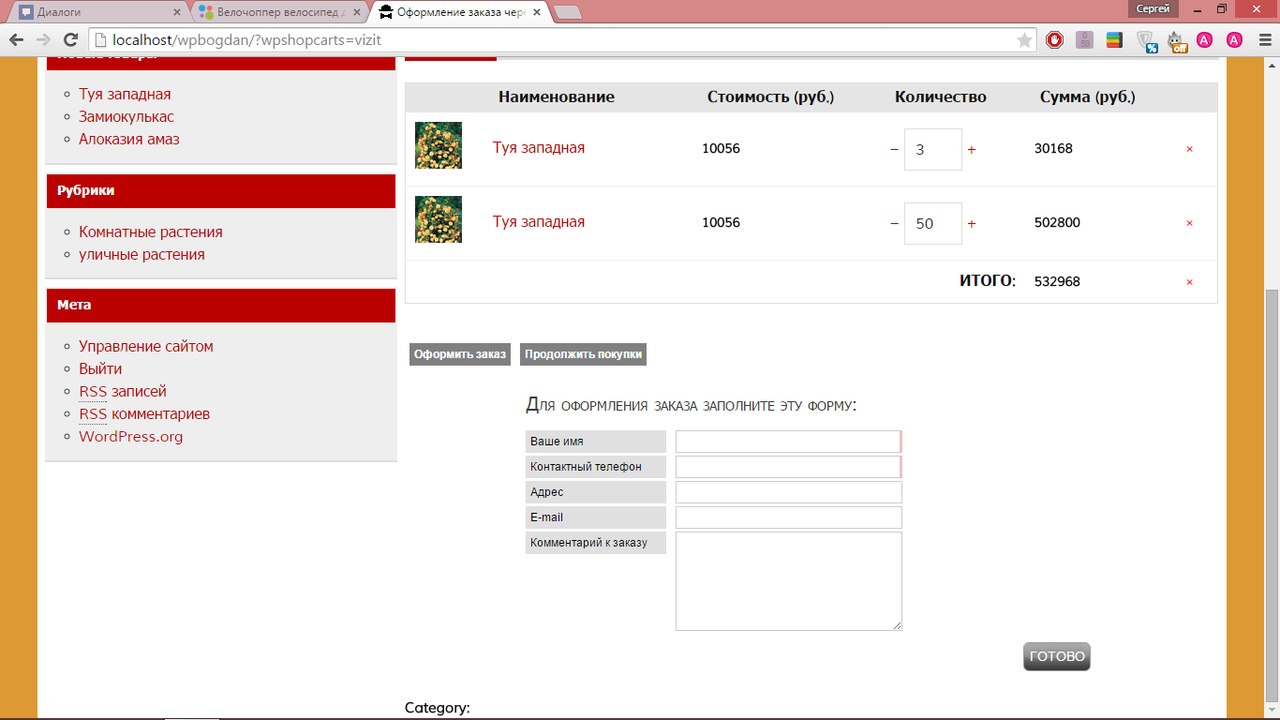The width and height of the screenshot is (1280, 720).
Task: Click the Продолжить покупки button
Action: tap(583, 354)
